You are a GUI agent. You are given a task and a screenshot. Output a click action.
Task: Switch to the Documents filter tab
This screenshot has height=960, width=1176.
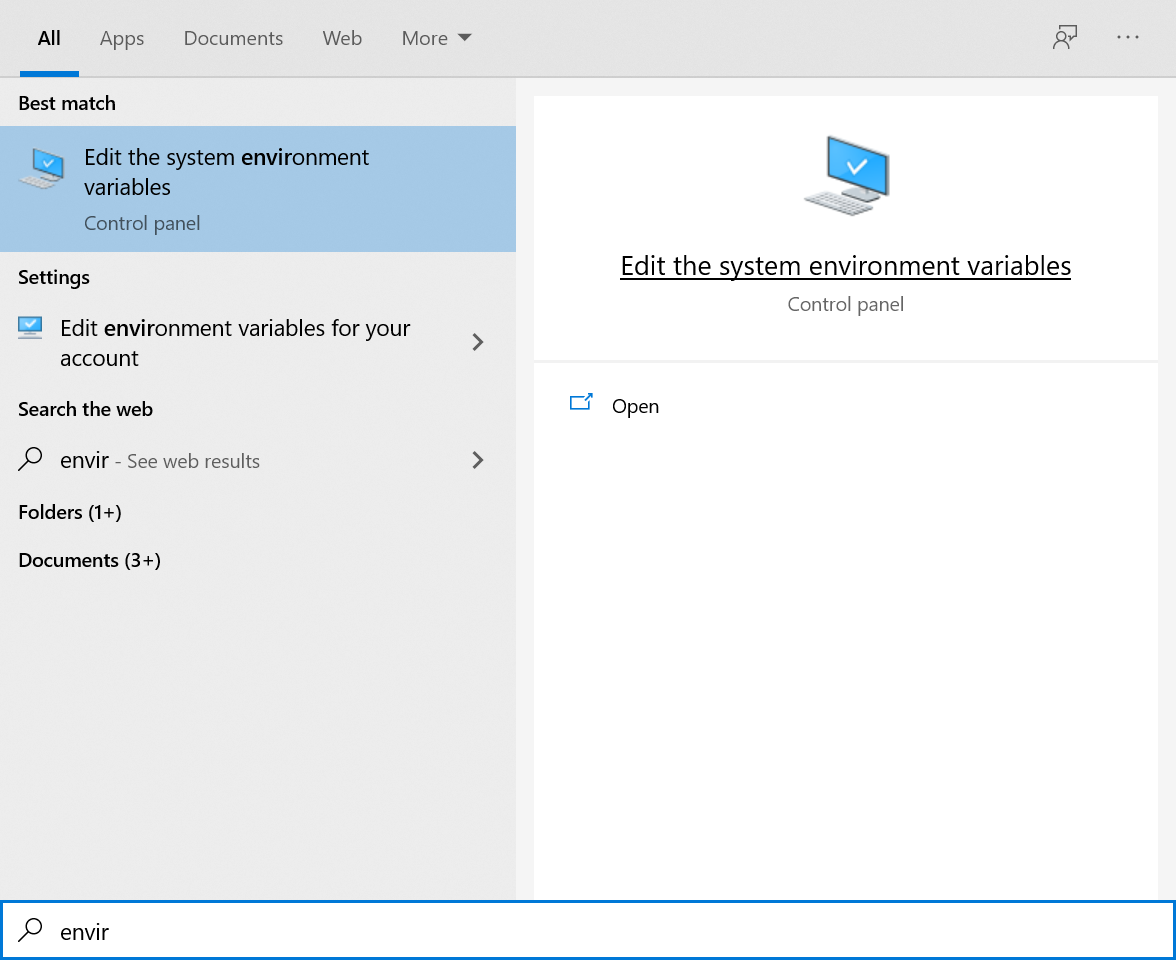click(x=233, y=38)
